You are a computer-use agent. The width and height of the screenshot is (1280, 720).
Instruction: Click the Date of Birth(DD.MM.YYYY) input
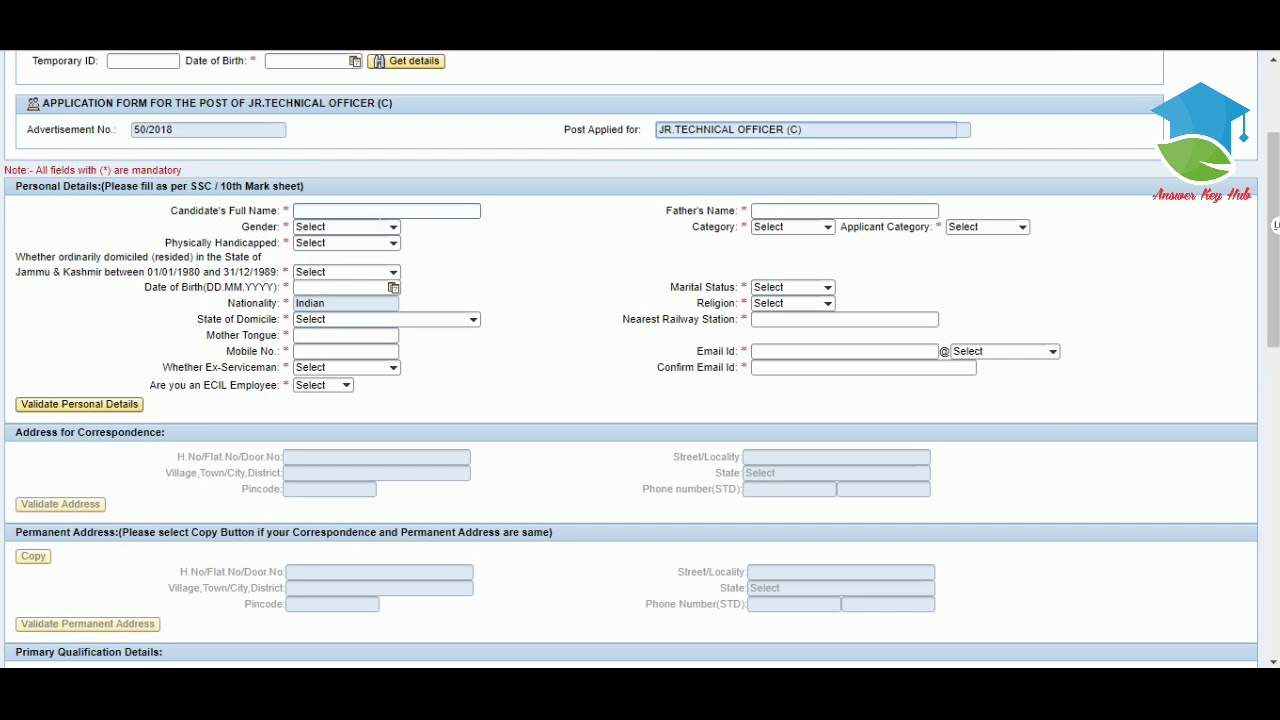click(x=340, y=288)
